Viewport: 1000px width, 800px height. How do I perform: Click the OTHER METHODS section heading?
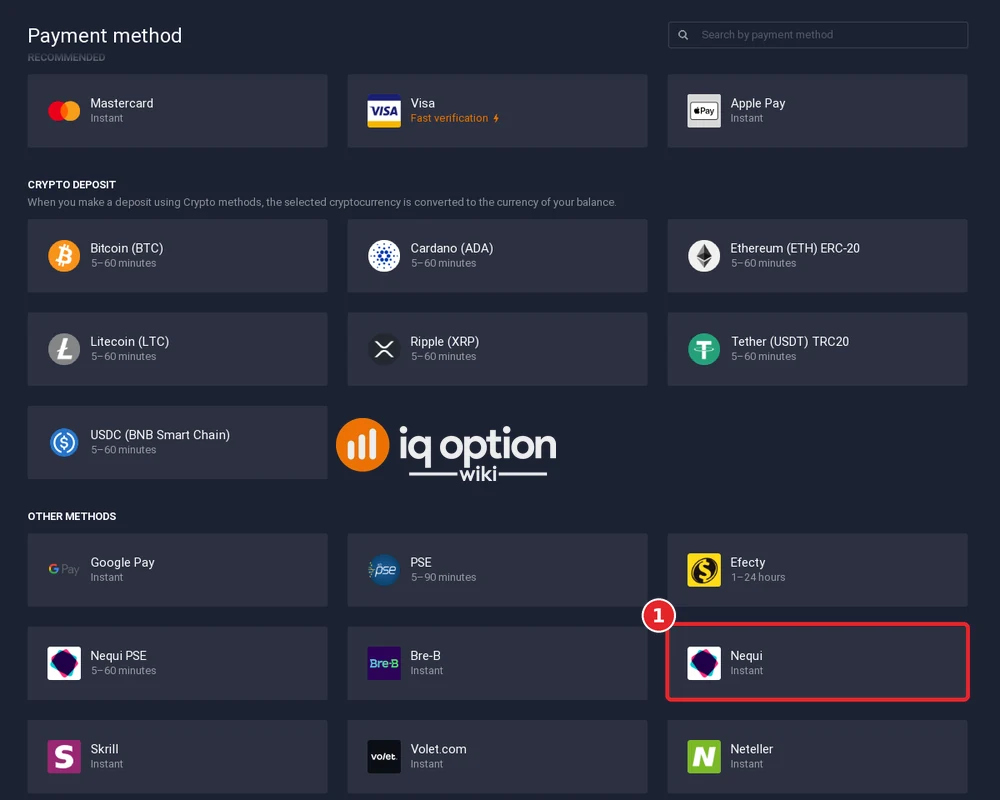[71, 517]
